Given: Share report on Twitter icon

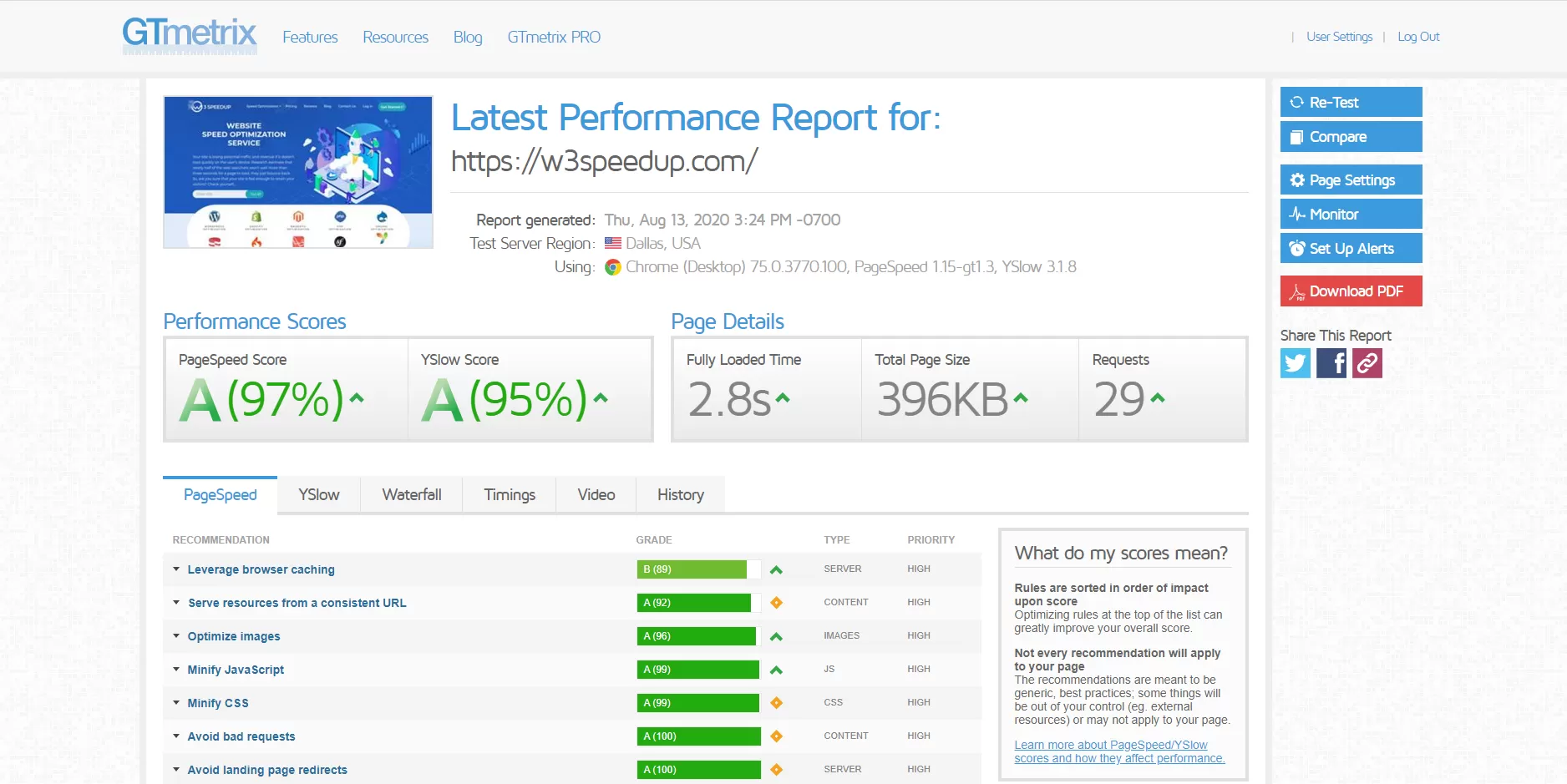Looking at the screenshot, I should click(x=1296, y=363).
